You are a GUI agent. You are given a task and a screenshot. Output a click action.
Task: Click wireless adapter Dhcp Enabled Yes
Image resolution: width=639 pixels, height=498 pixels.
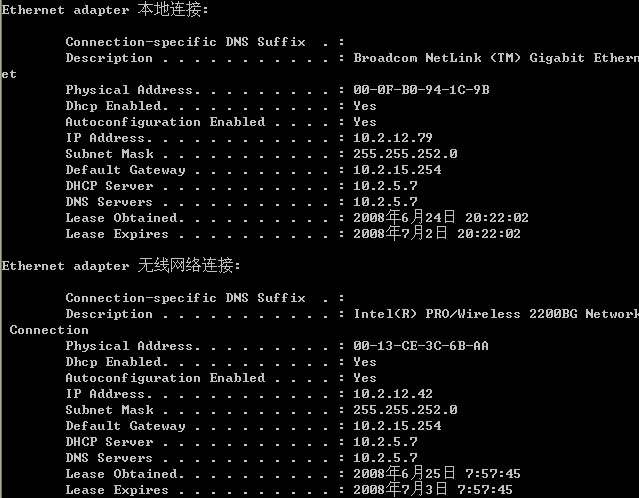pyautogui.click(x=365, y=362)
